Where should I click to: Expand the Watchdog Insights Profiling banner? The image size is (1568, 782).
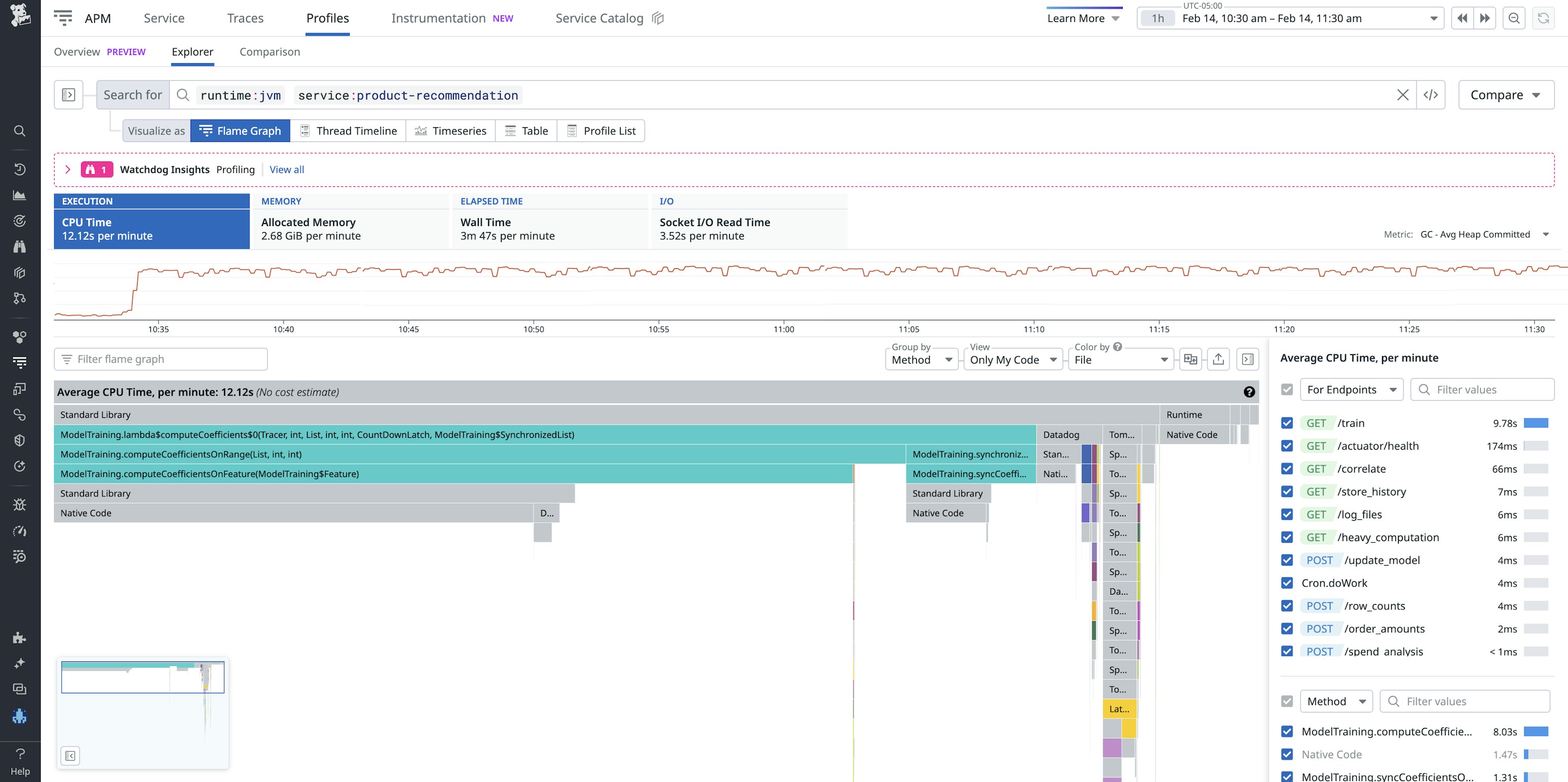click(68, 169)
